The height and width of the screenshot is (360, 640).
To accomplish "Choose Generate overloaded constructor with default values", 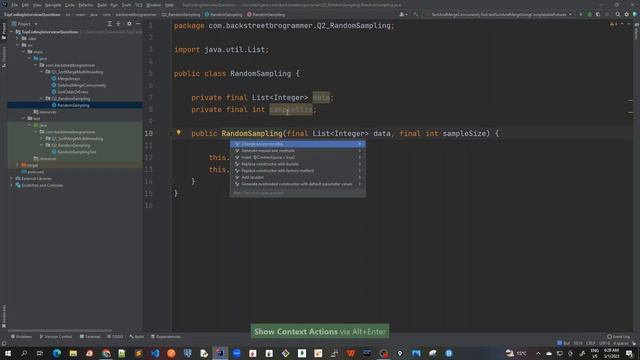I will pos(298,184).
